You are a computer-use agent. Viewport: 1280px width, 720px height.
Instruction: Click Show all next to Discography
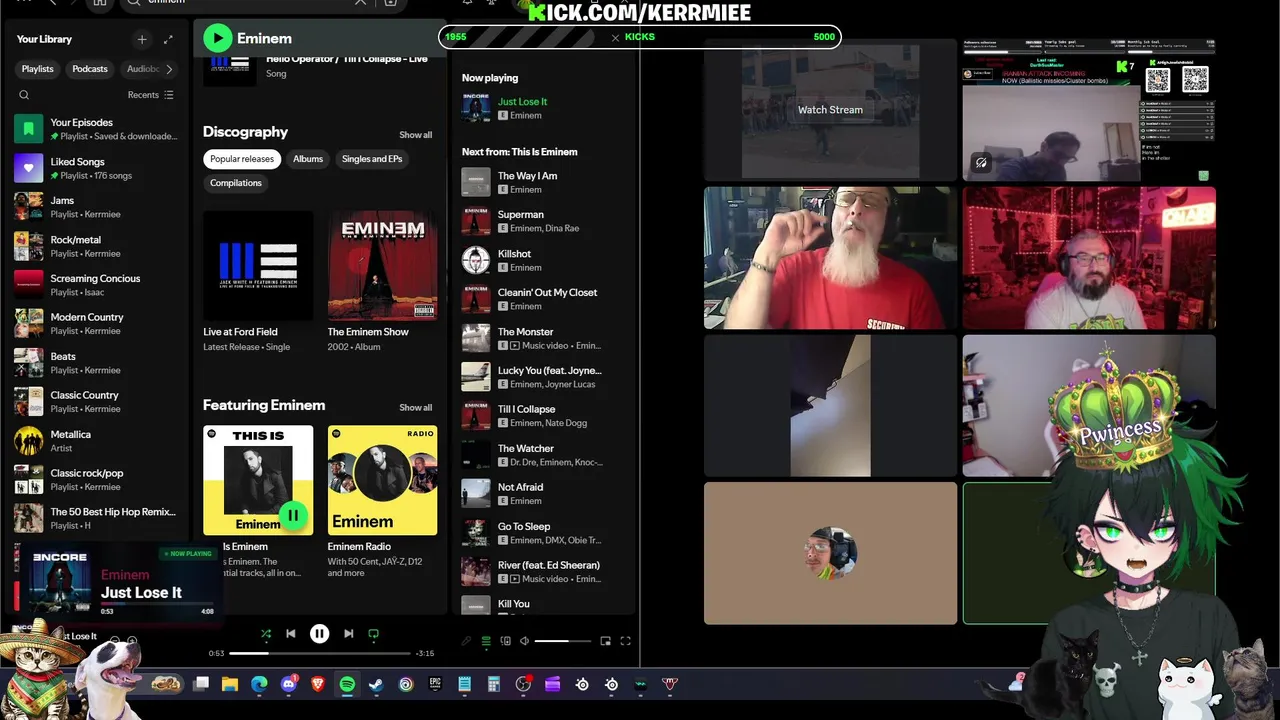(x=416, y=135)
